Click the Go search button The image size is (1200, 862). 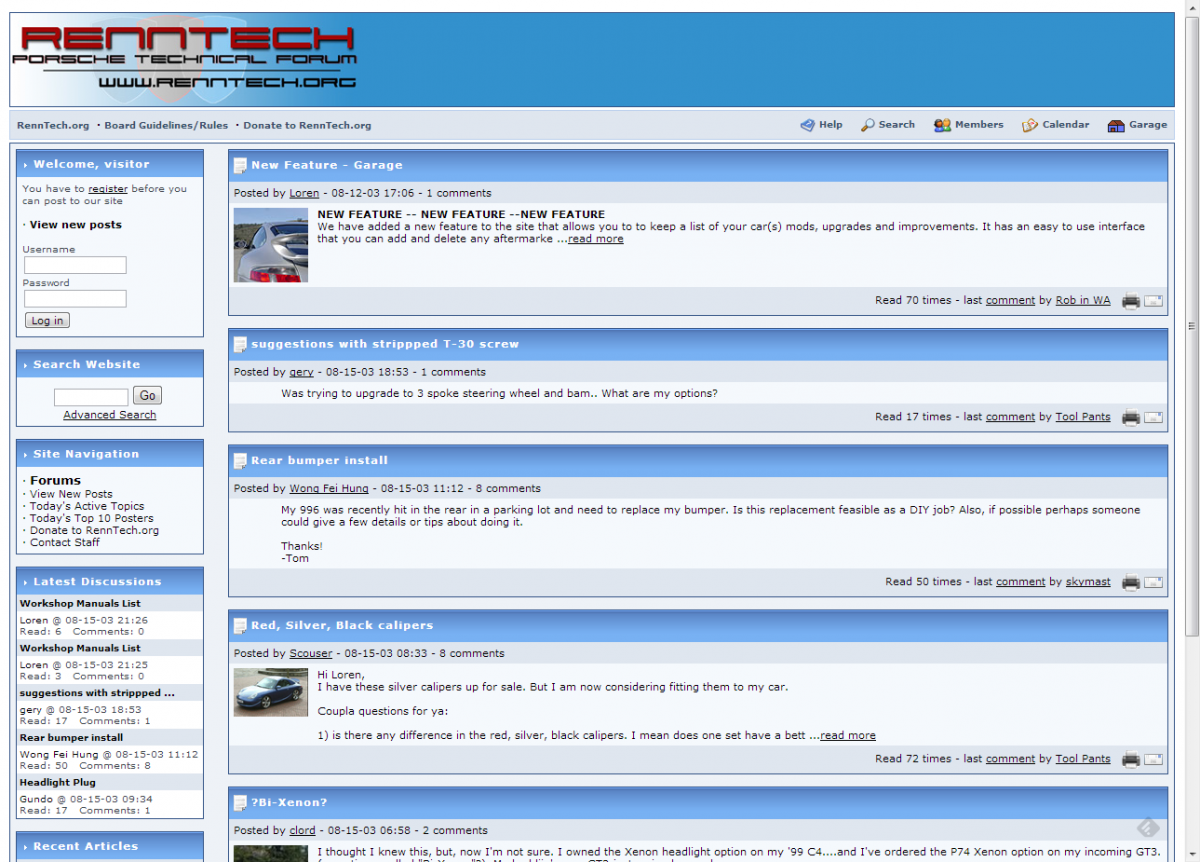tap(147, 396)
